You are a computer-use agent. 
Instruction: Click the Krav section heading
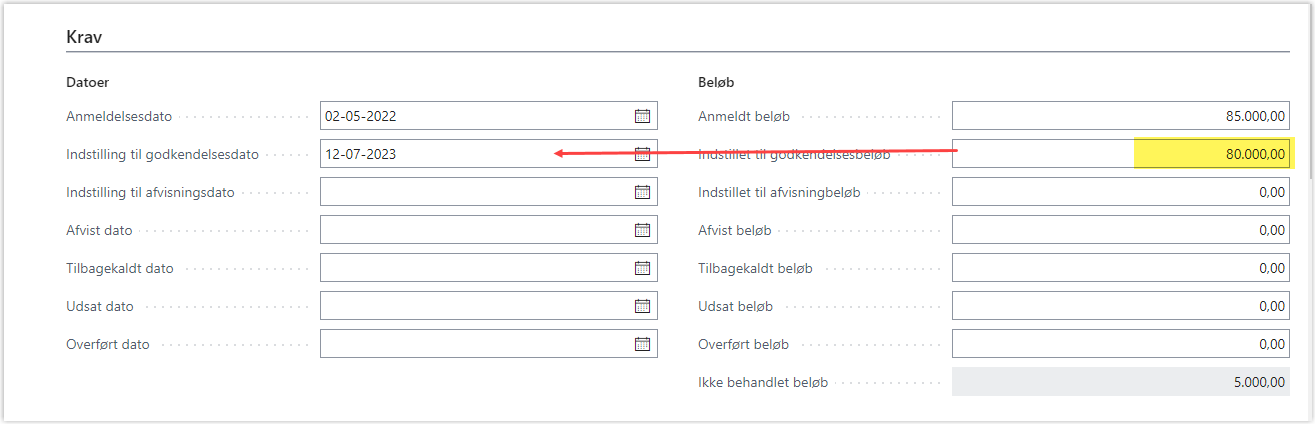tap(85, 37)
